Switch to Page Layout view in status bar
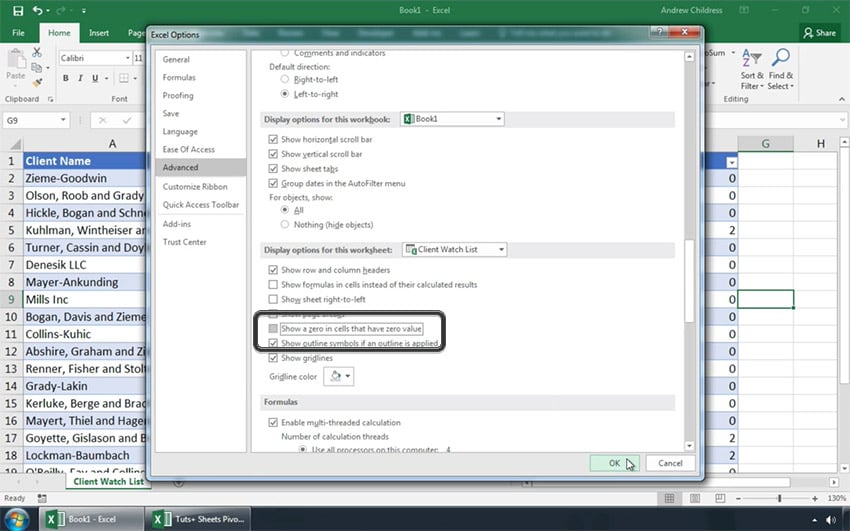850x531 pixels. 695,498
